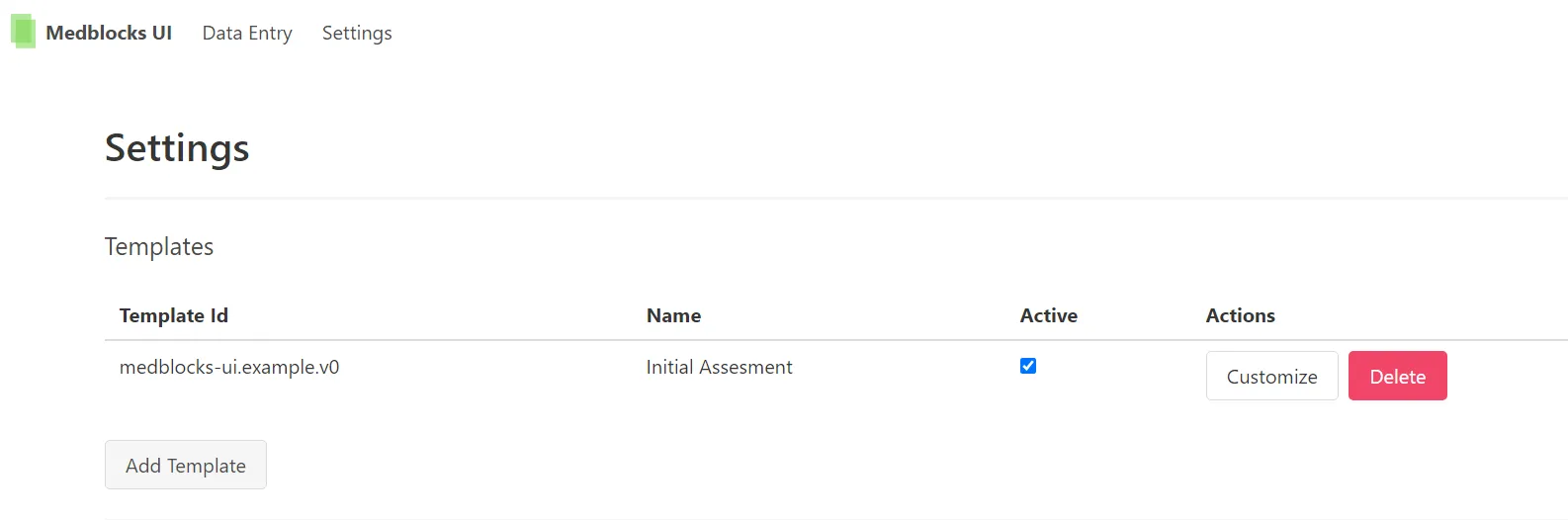
Task: Click the Add Template button
Action: [186, 466]
